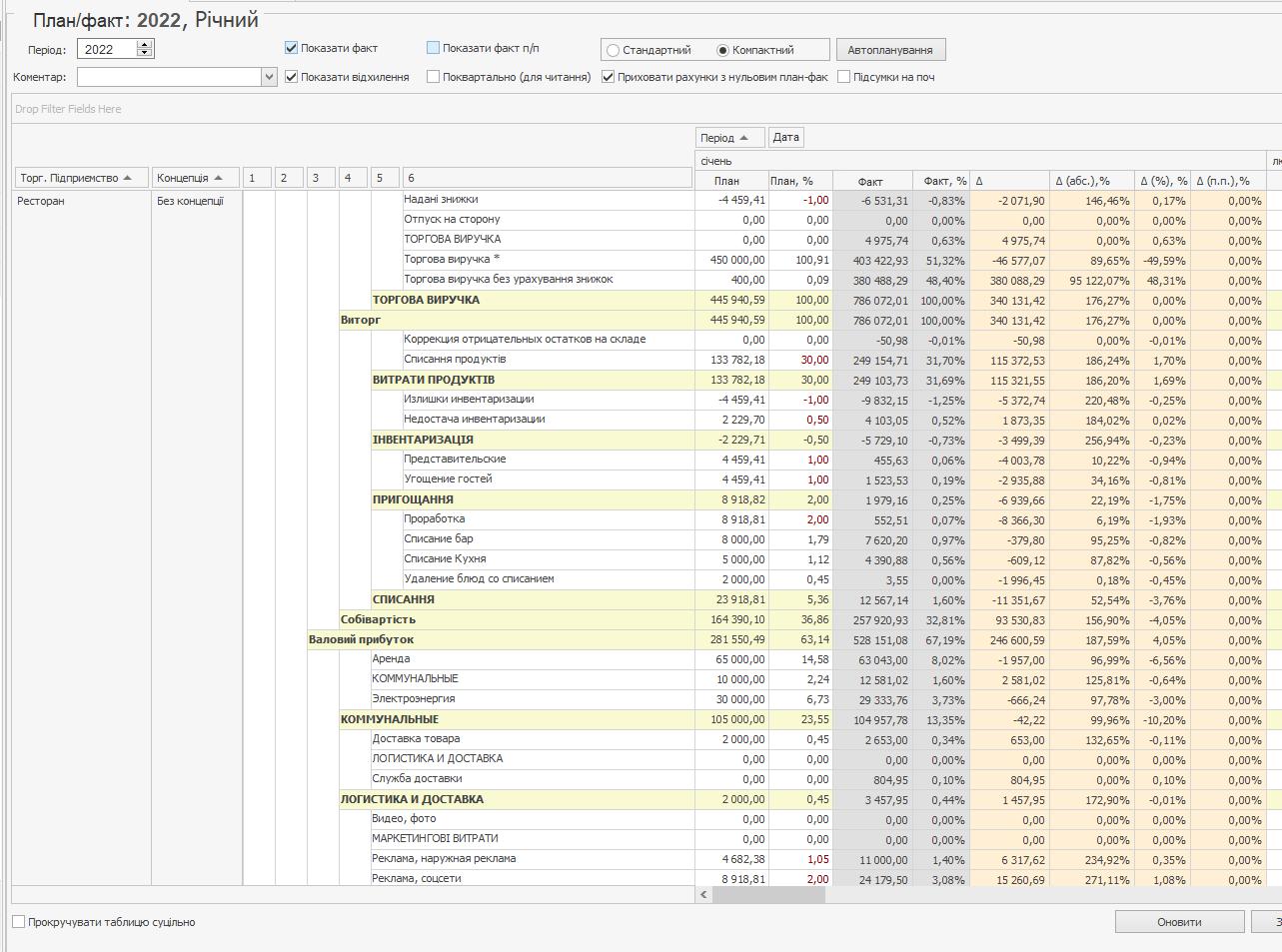Screen dimensions: 1282x952
Task: Select the Валовий прибуток row
Action: pyautogui.click(x=361, y=639)
